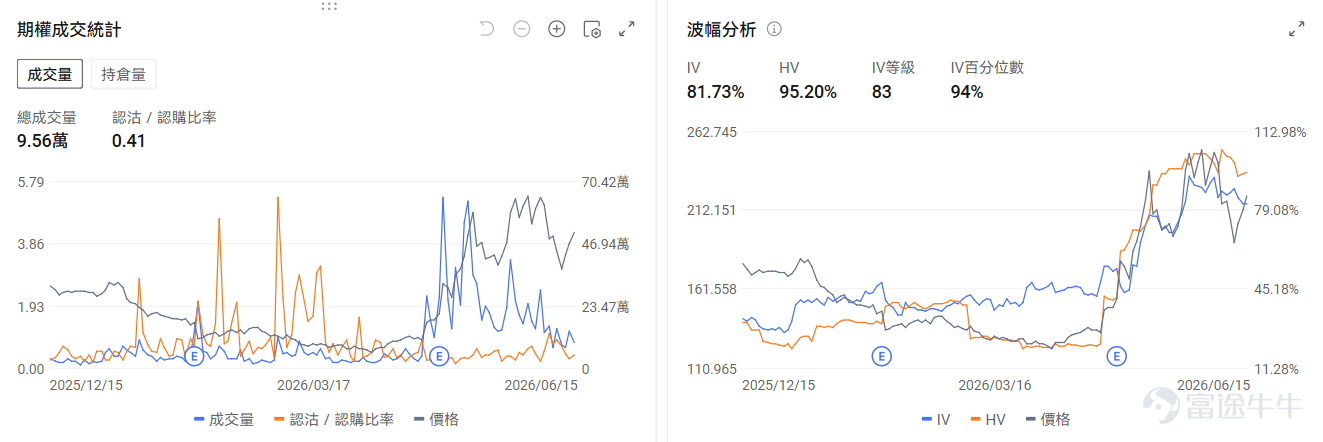Click the 46.94萬 volume axis label
The width and height of the screenshot is (1323, 442).
[605, 244]
